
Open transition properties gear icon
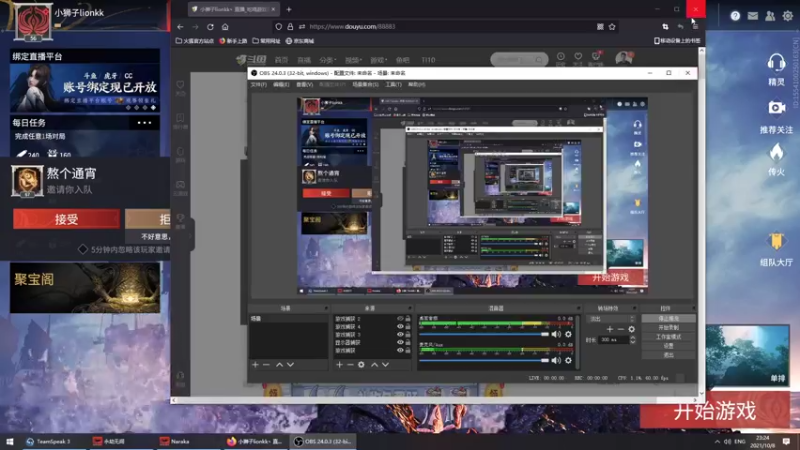tap(632, 329)
